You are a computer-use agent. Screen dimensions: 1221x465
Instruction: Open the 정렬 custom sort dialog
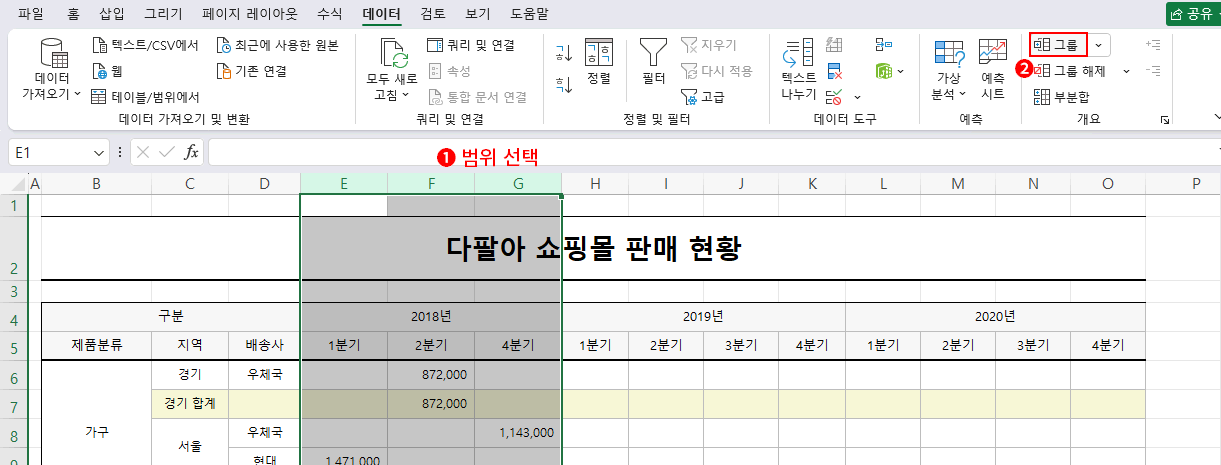point(599,62)
